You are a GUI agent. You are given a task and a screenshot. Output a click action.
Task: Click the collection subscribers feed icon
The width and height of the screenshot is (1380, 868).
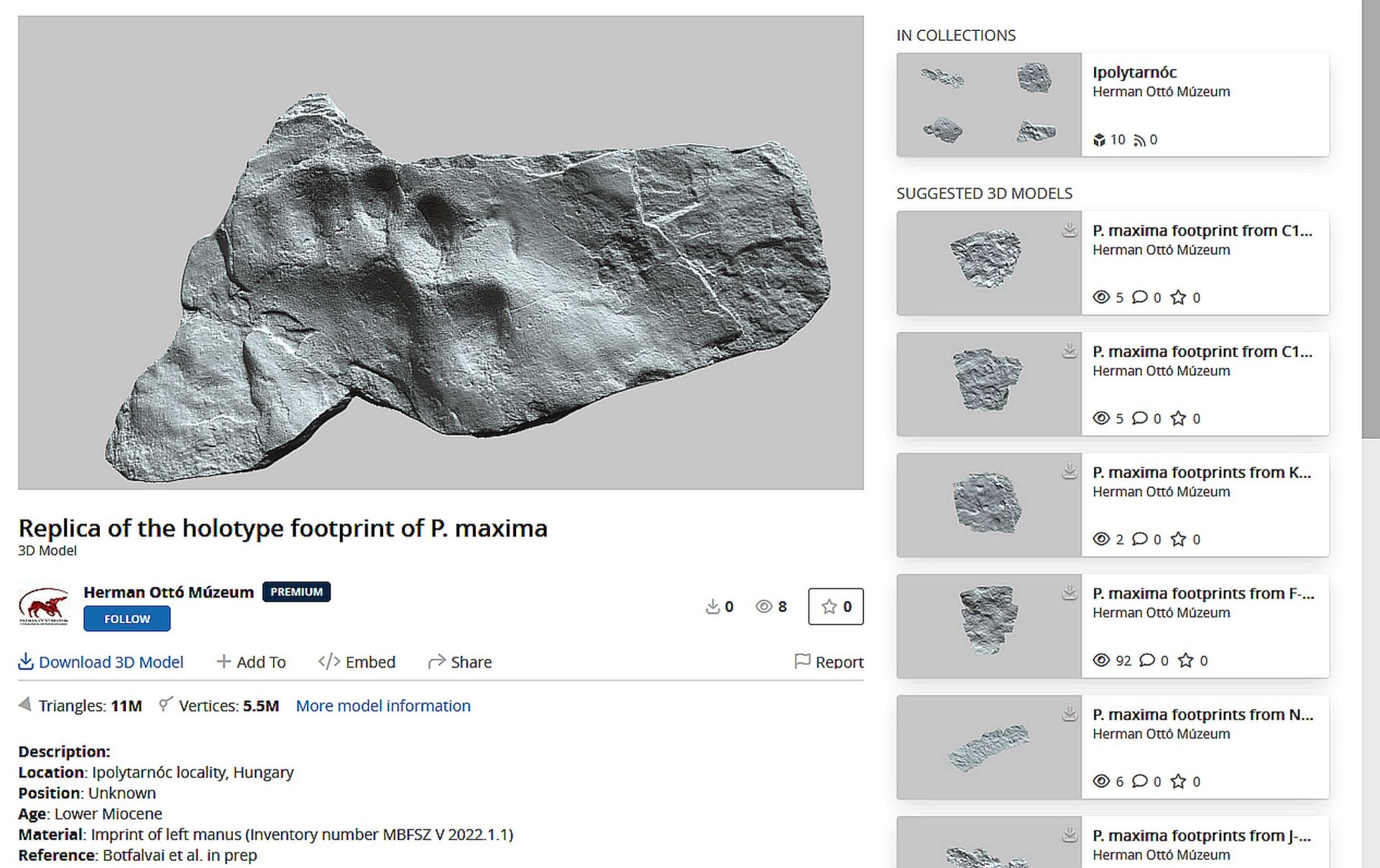(1139, 140)
